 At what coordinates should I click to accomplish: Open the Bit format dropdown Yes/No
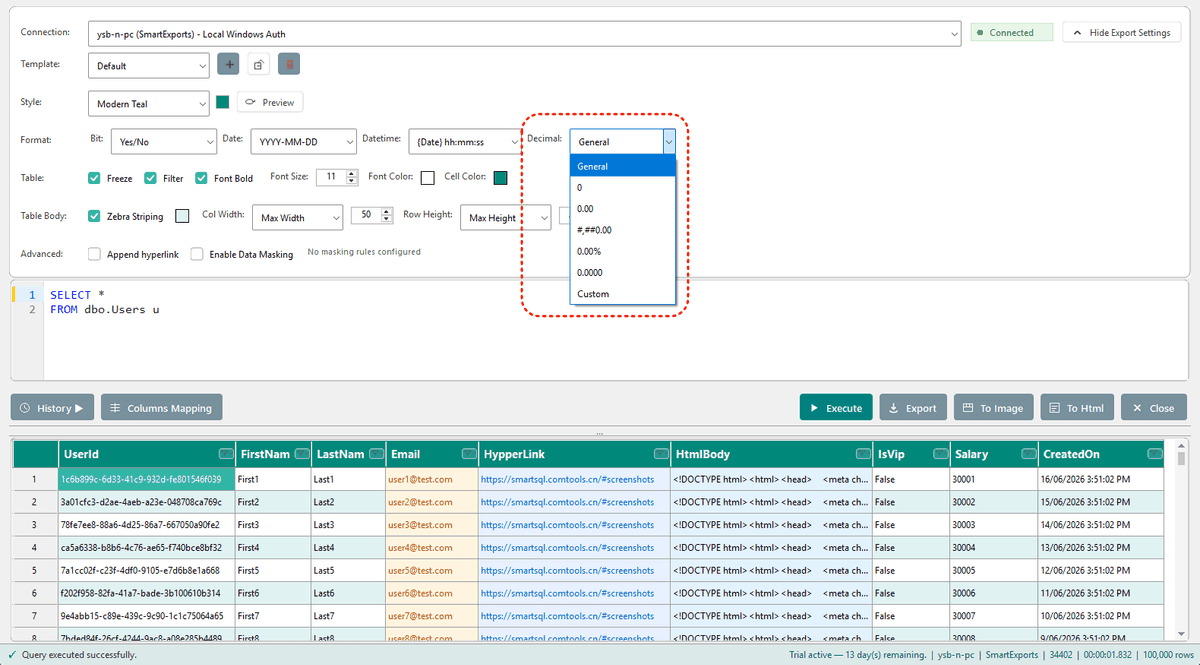[163, 142]
